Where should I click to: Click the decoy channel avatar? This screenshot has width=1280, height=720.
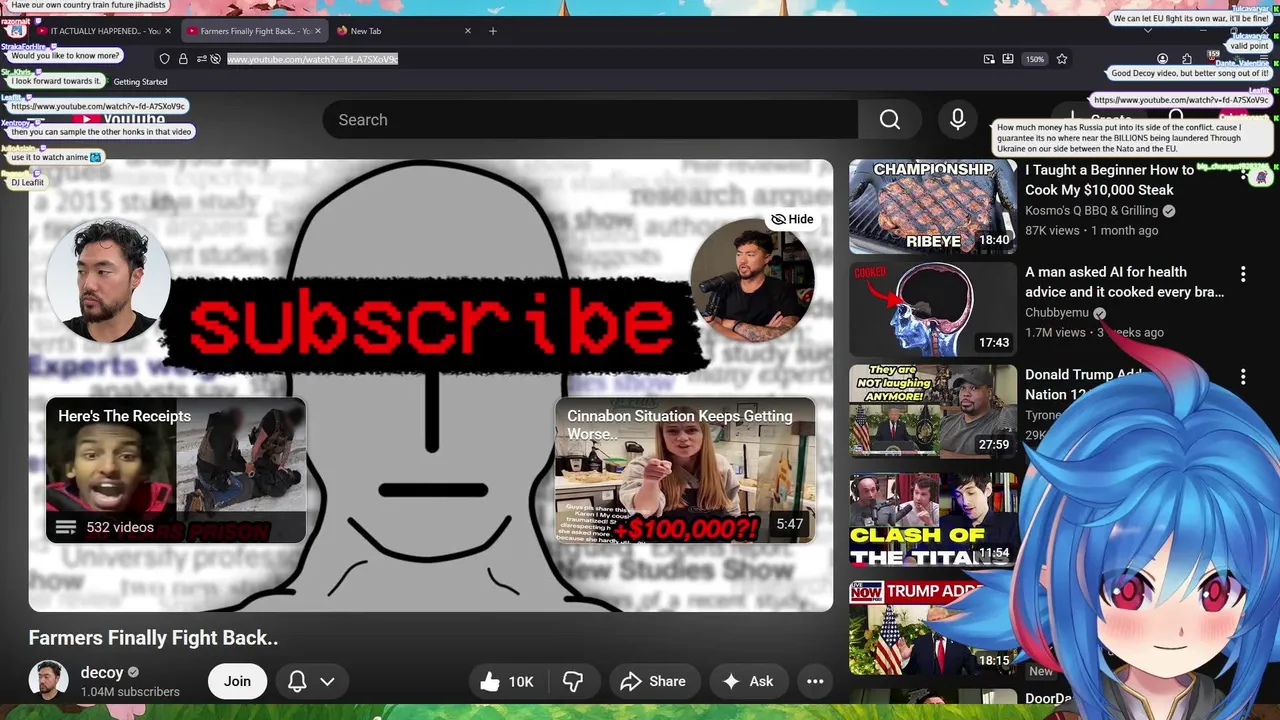point(48,681)
